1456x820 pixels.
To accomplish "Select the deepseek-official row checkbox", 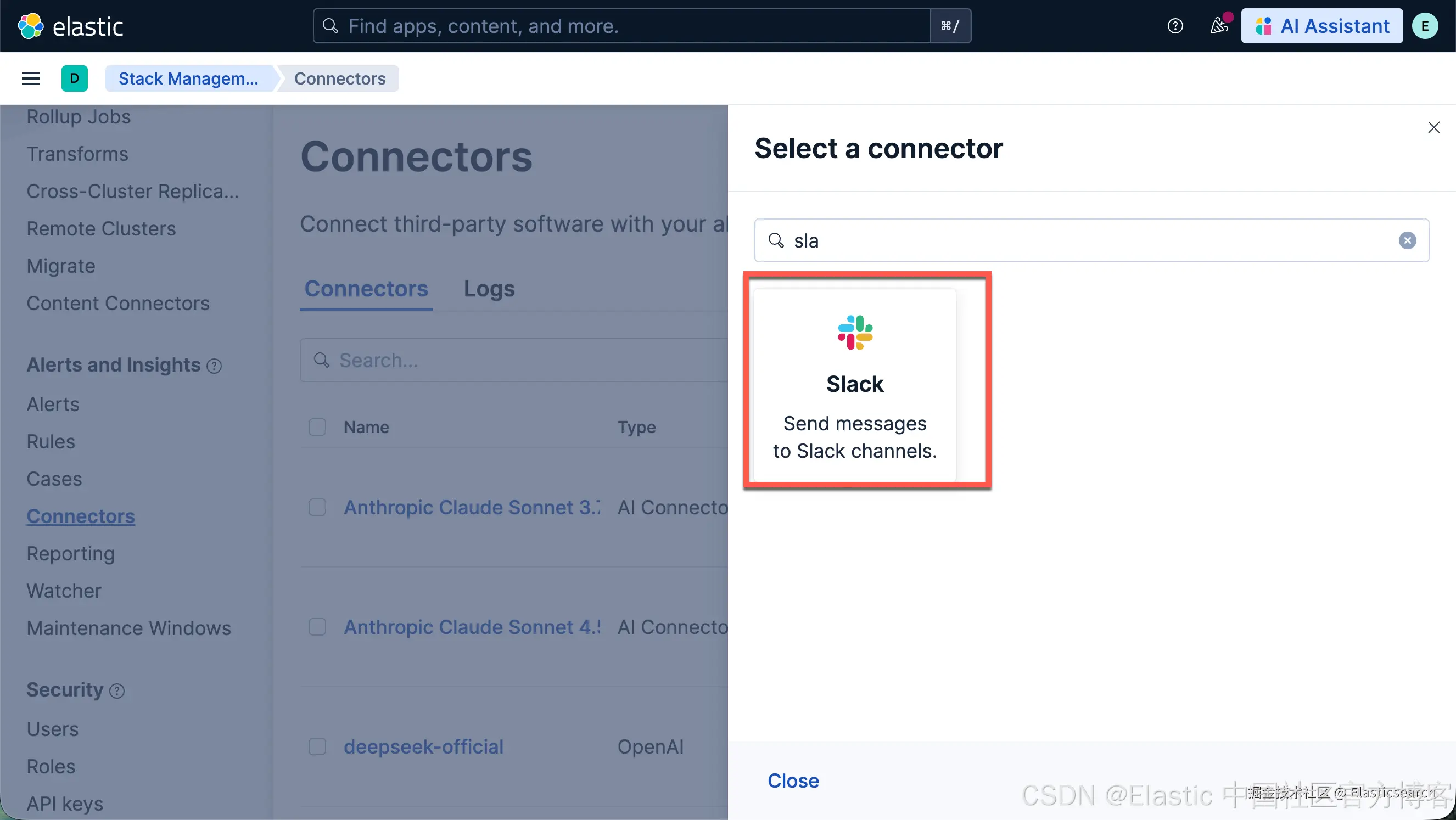I will 317,746.
